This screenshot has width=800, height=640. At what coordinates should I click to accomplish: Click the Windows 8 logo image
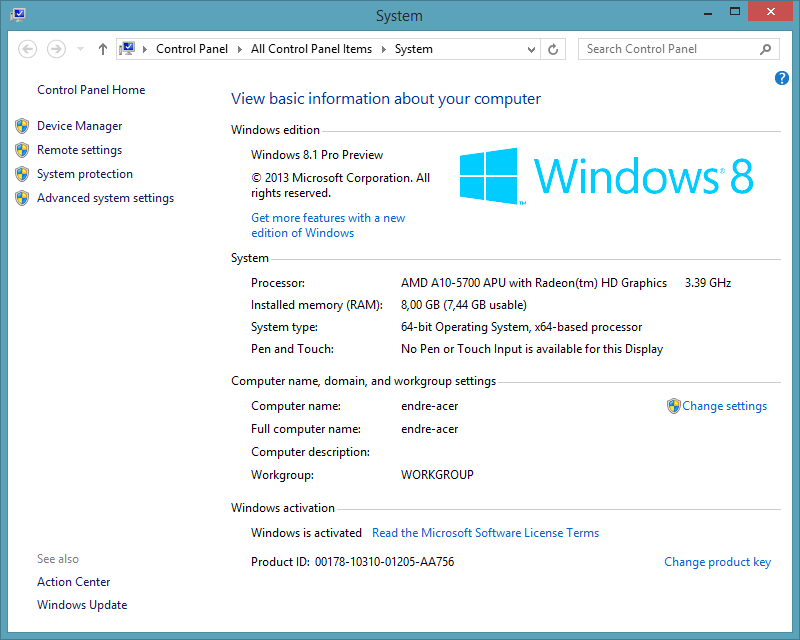pos(606,176)
